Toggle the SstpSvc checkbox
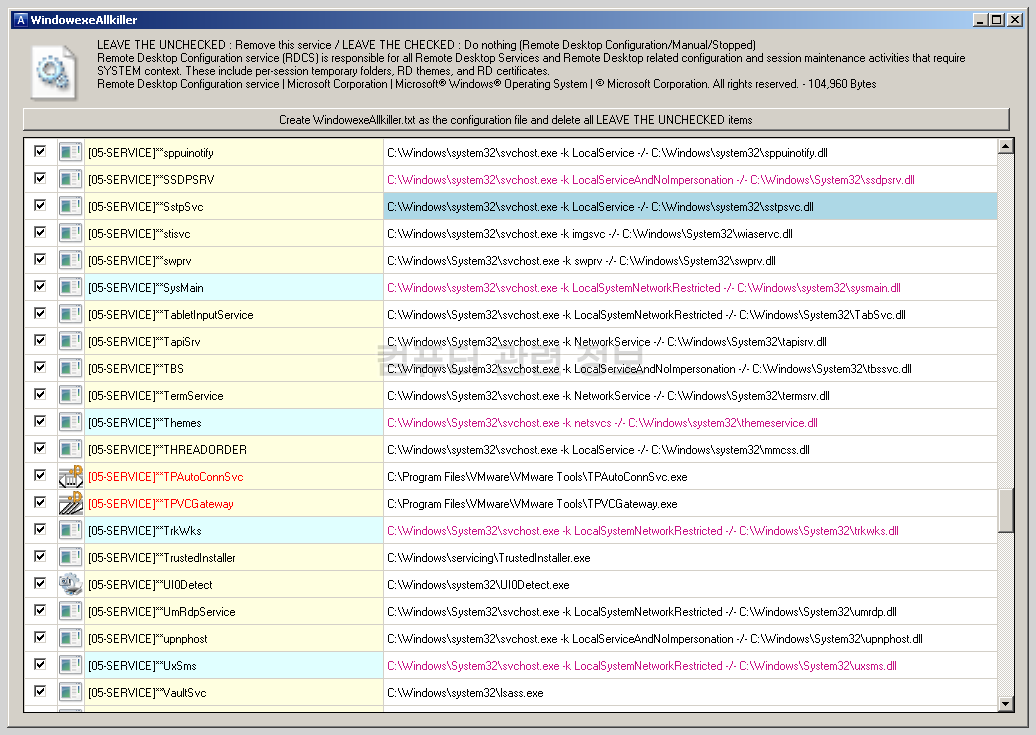 (40, 206)
